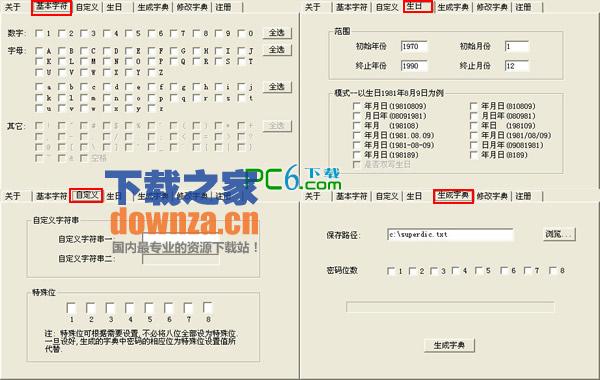
Task: Check the uppercase Z letter checkbox
Action: pos(151,72)
